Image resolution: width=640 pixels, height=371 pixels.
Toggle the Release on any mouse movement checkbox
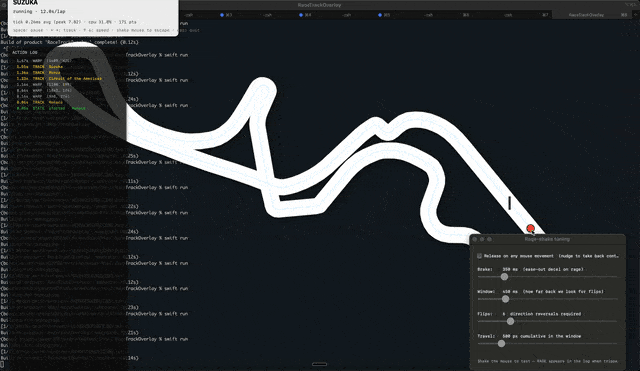[479, 256]
